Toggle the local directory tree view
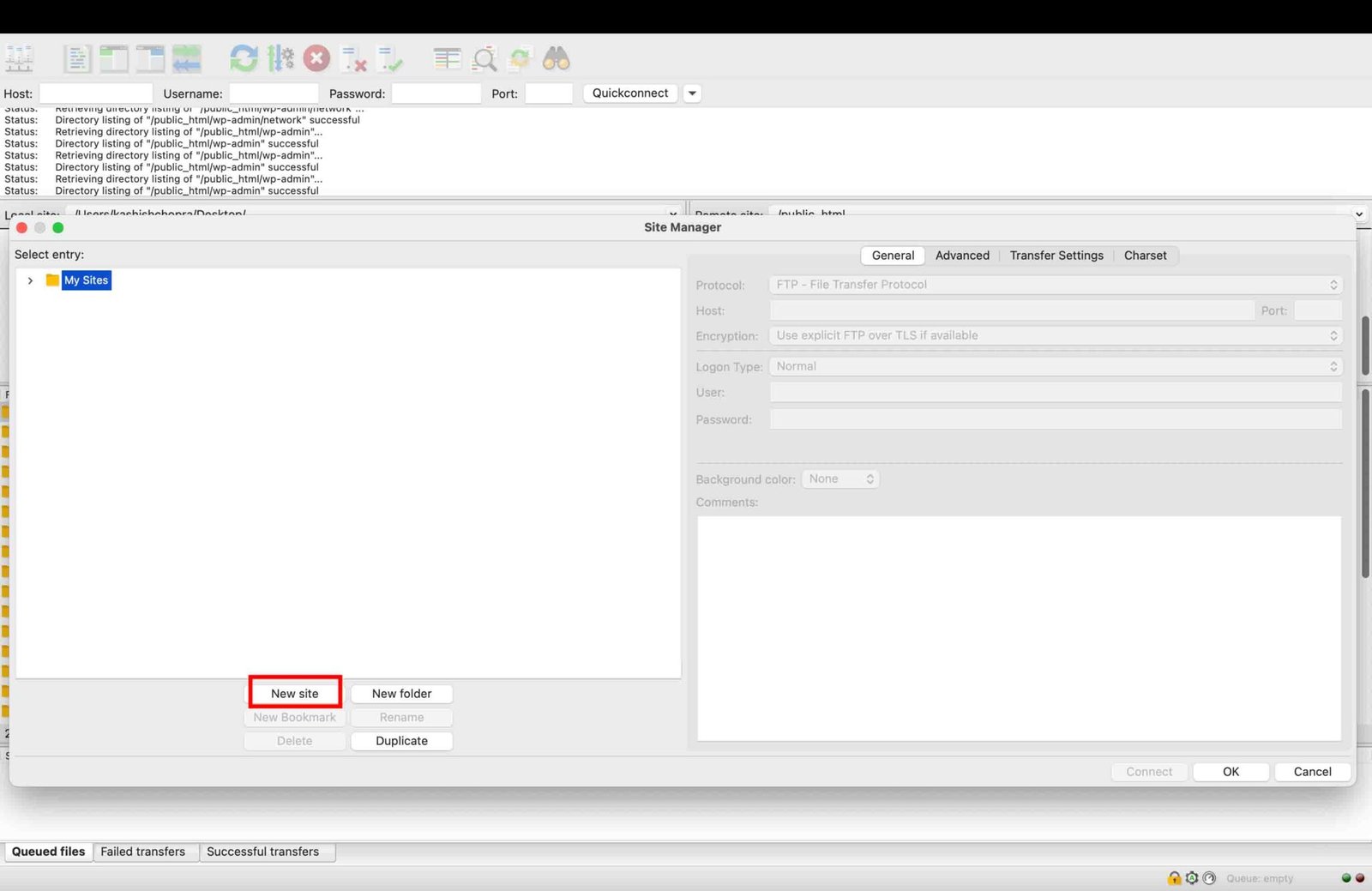 point(114,57)
